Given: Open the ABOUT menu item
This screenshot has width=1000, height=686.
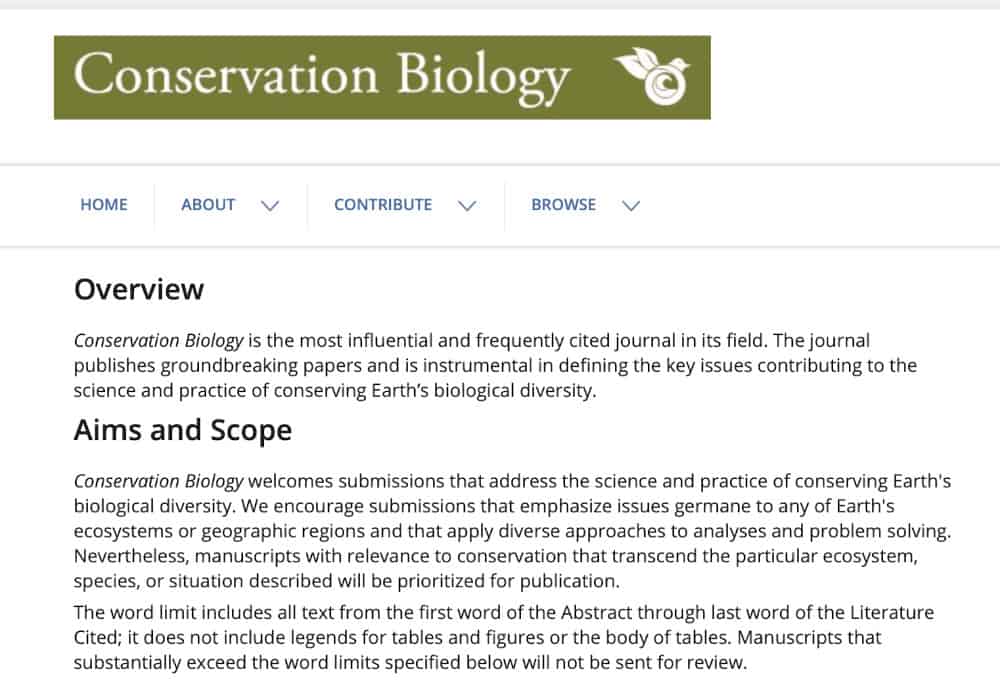Looking at the screenshot, I should click(208, 205).
